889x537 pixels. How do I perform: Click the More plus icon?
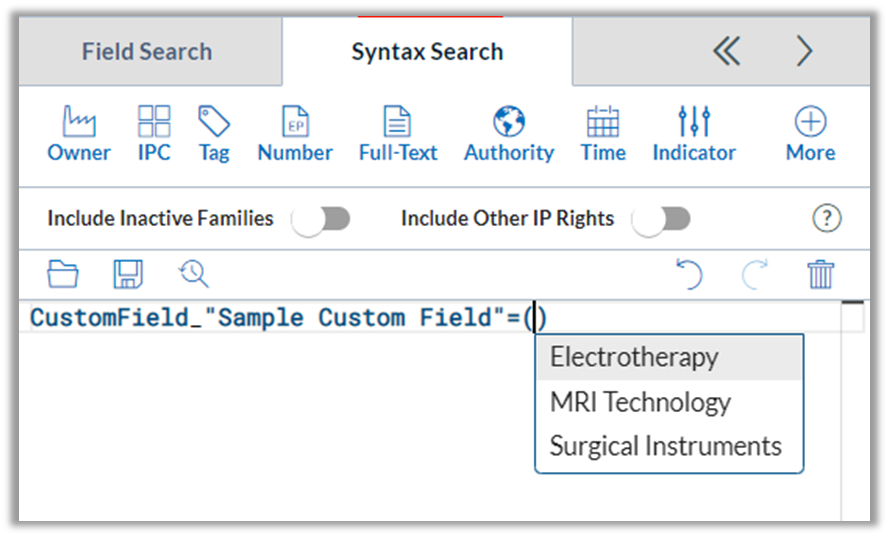coord(810,134)
